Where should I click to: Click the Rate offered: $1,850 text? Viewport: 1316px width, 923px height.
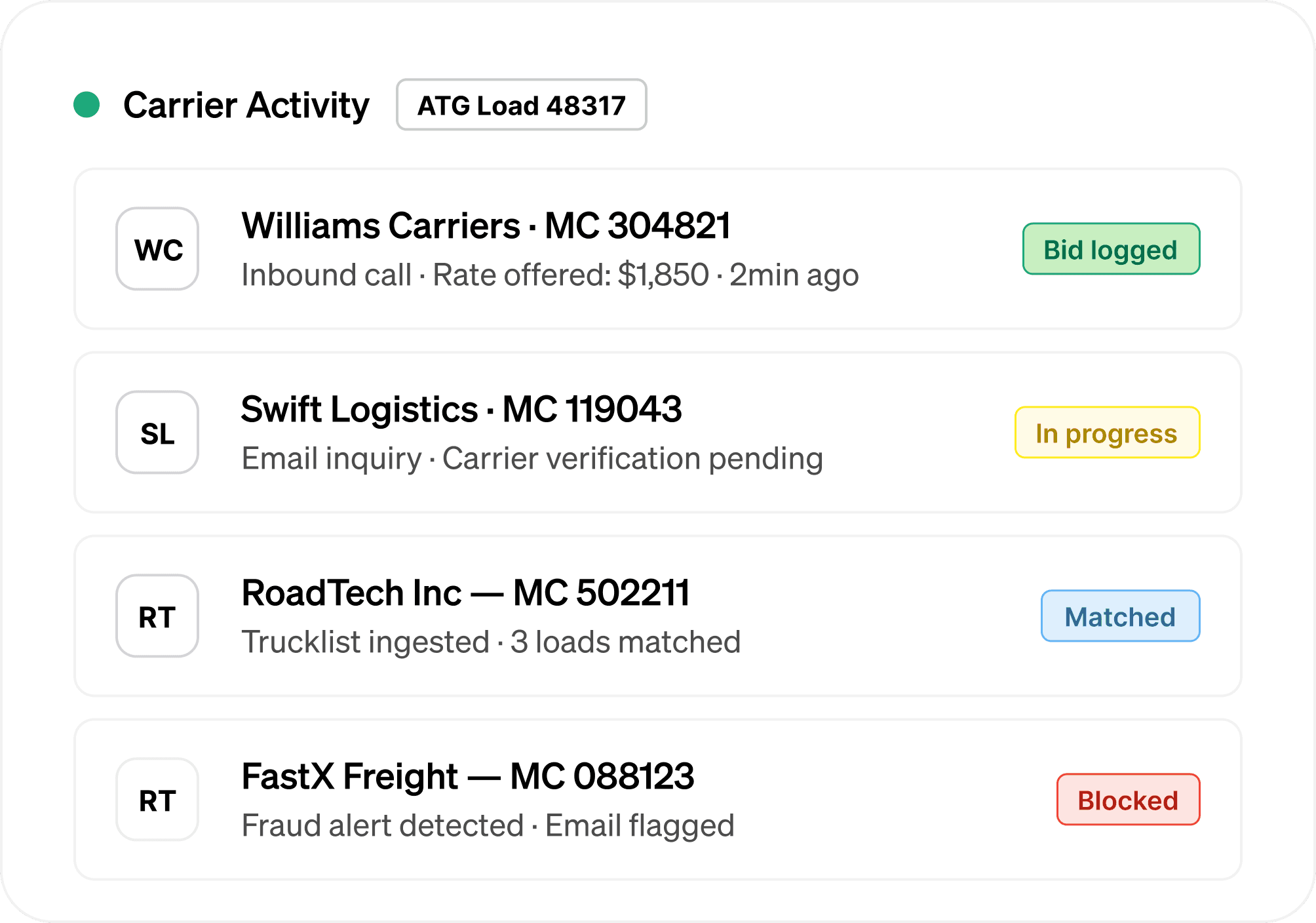pos(571,275)
